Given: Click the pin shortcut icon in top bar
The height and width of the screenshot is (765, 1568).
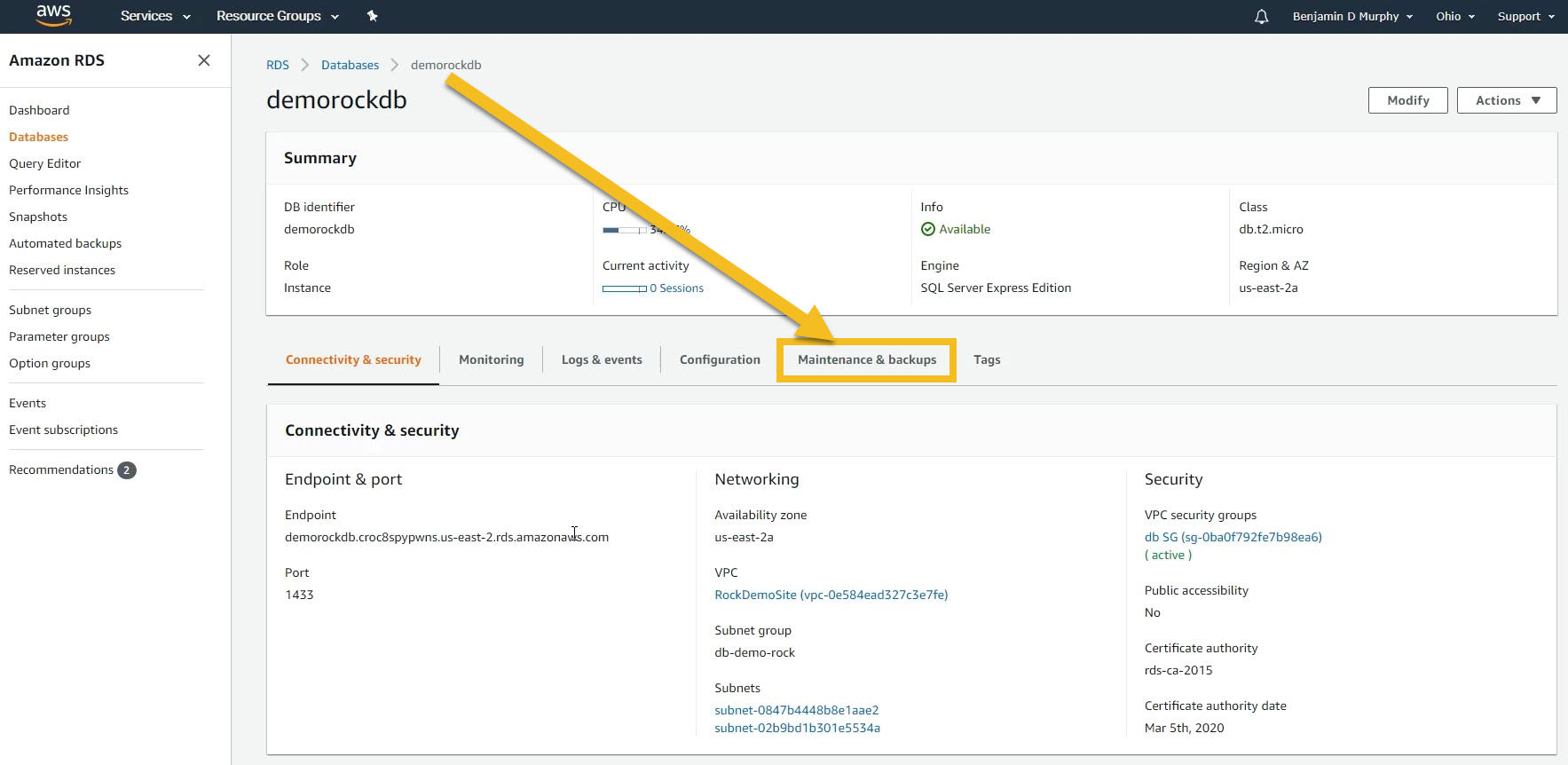Looking at the screenshot, I should pyautogui.click(x=373, y=16).
